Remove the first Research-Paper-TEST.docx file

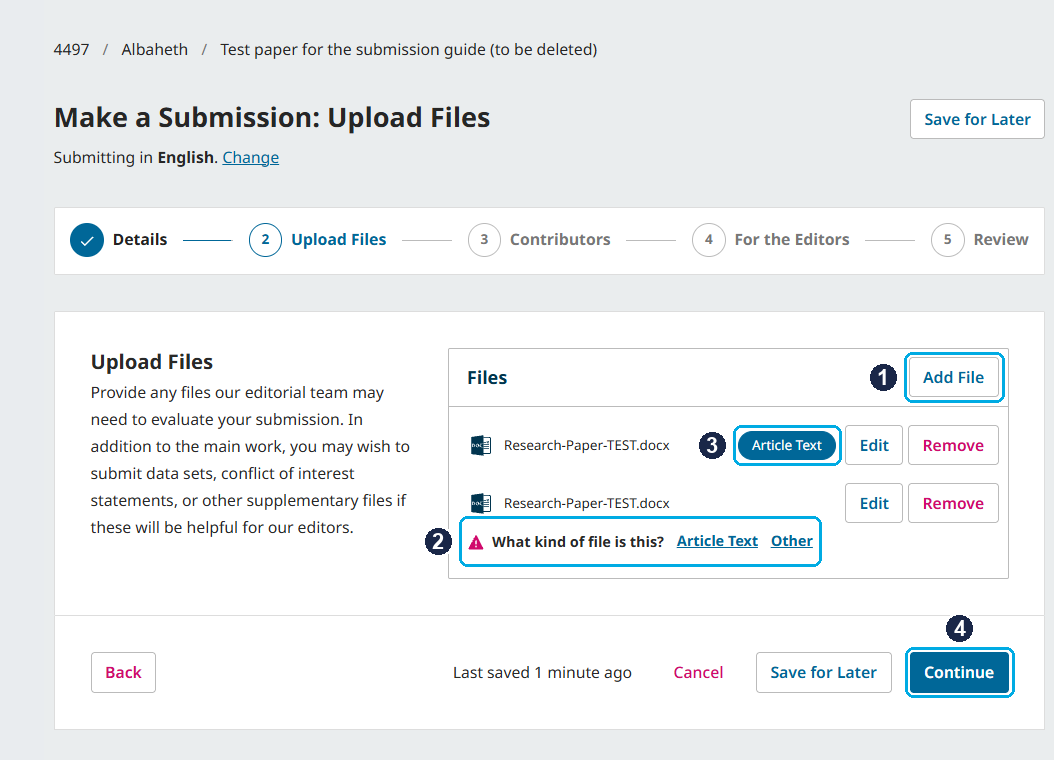pyautogui.click(x=953, y=445)
